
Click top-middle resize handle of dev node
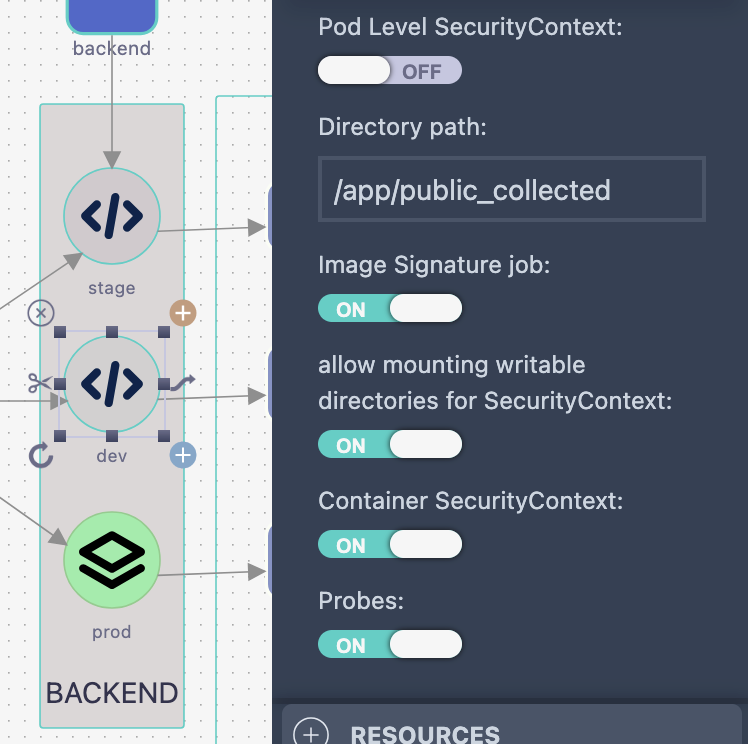(112, 331)
